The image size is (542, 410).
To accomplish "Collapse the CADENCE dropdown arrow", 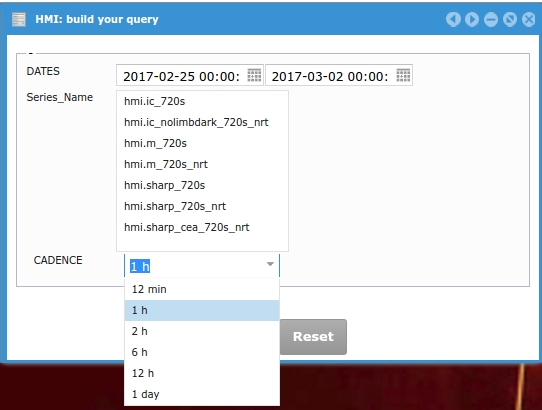I will click(270, 264).
